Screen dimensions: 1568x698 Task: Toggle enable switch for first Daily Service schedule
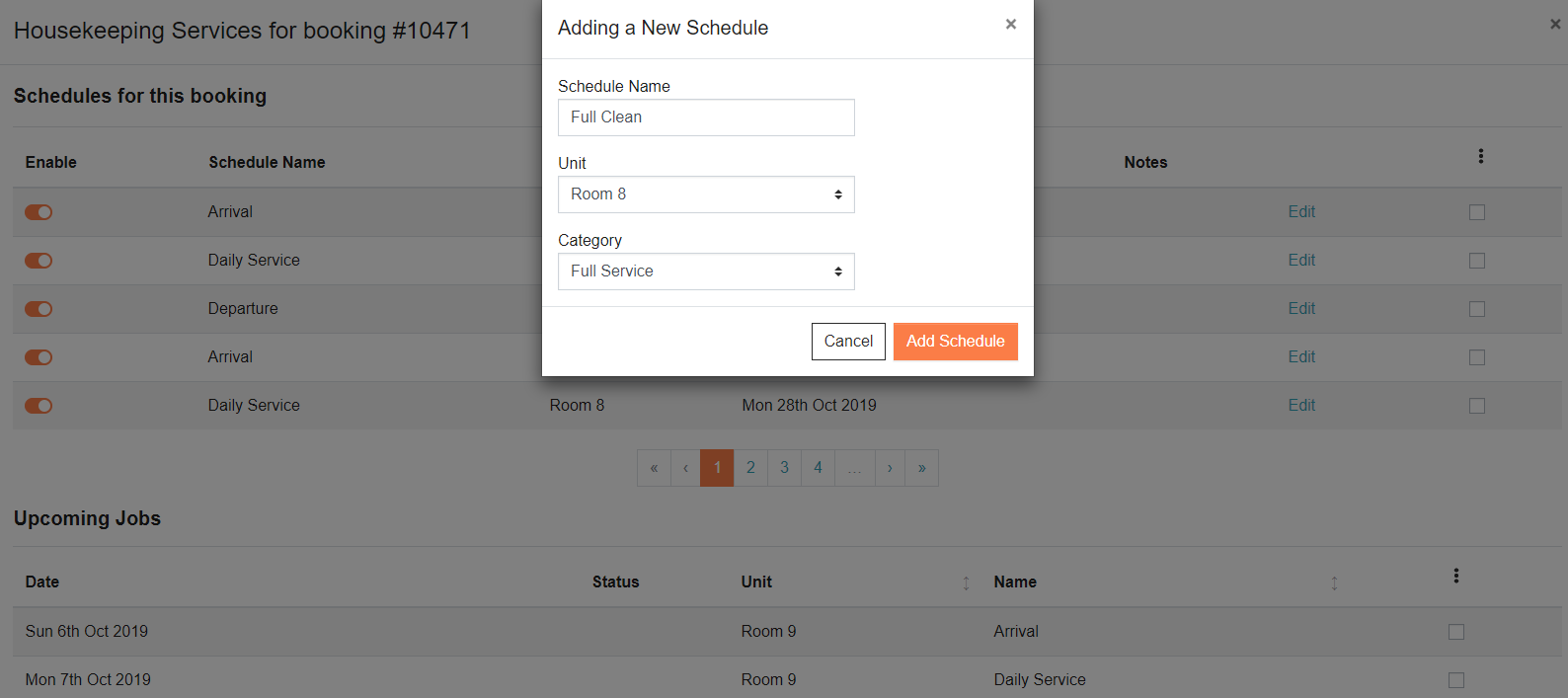point(39,261)
